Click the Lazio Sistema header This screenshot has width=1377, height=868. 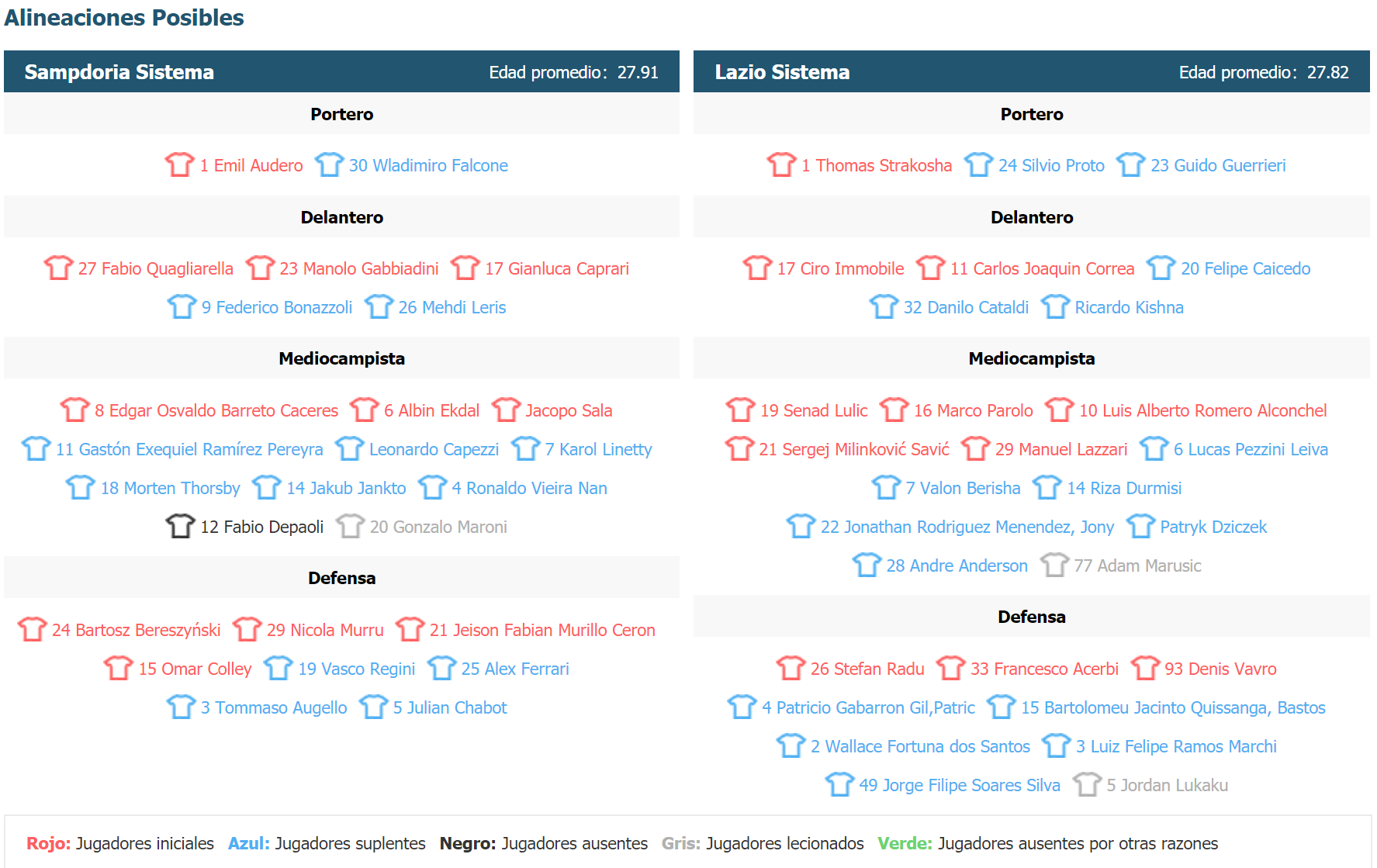click(782, 72)
